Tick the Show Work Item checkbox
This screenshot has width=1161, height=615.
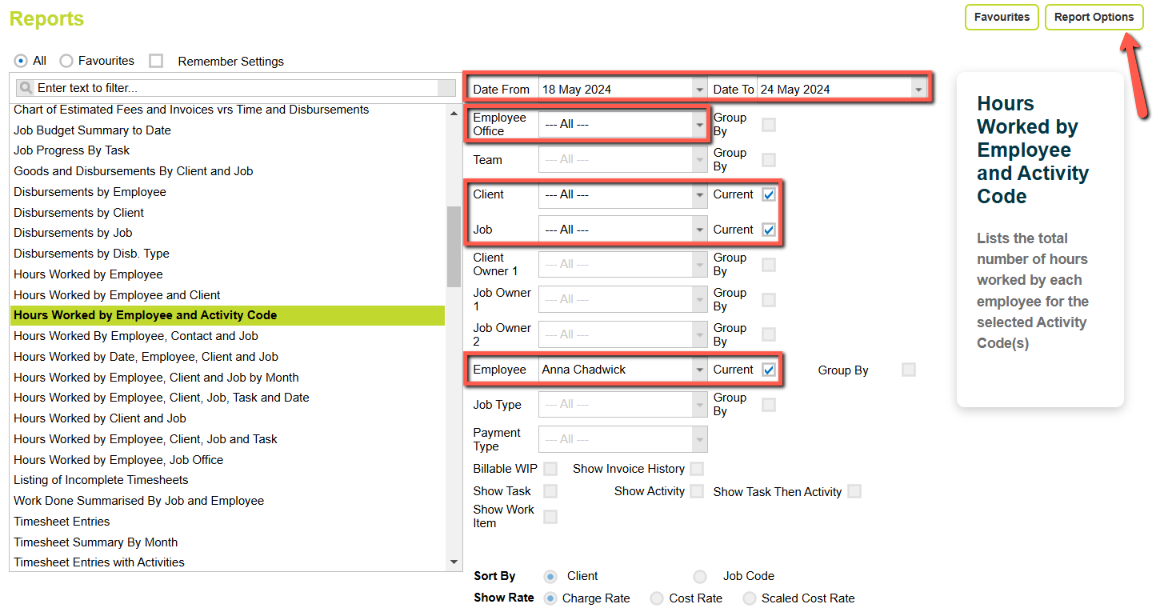550,517
